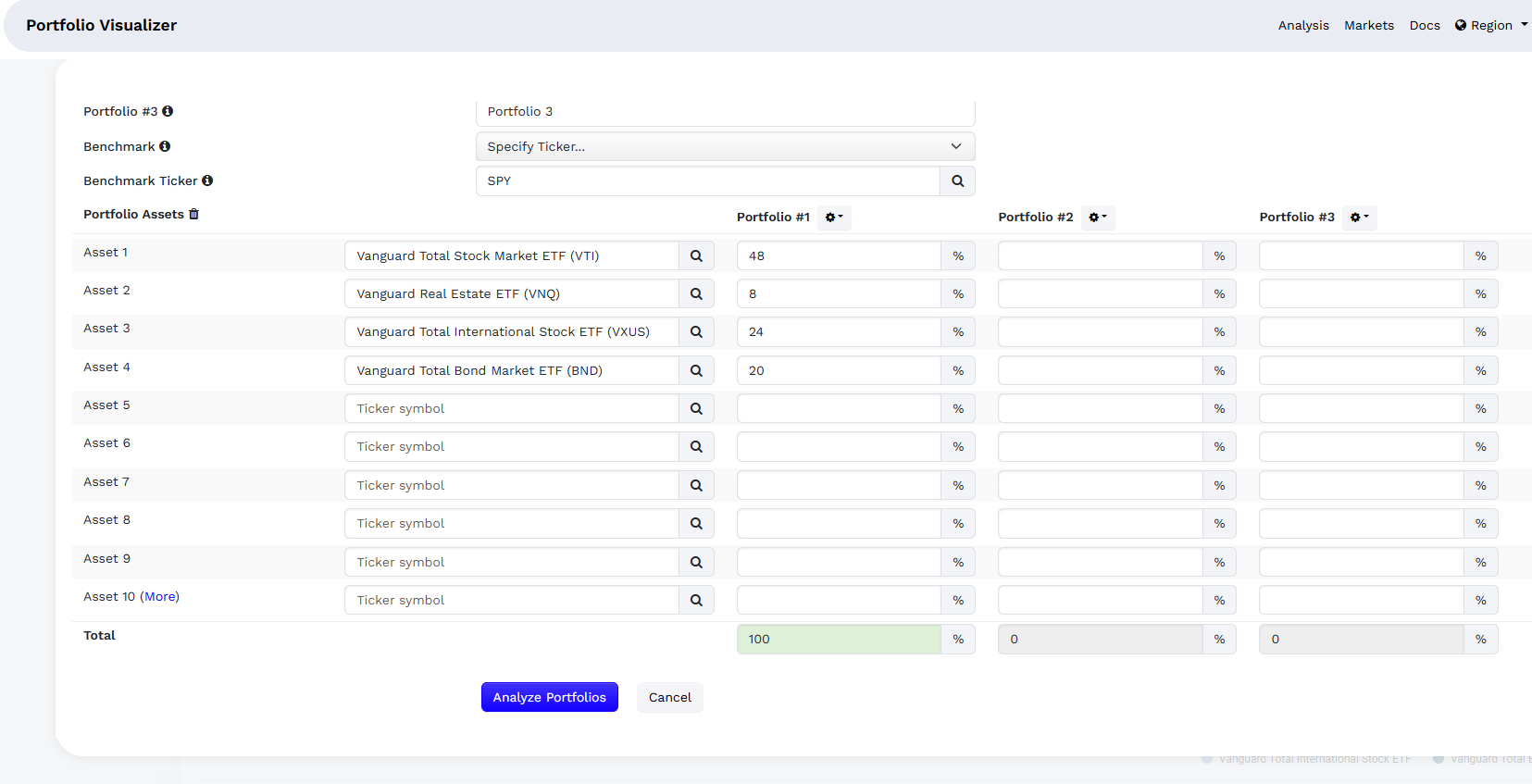Viewport: 1532px width, 784px height.
Task: Go to the Markets navigation item
Action: pyautogui.click(x=1368, y=26)
